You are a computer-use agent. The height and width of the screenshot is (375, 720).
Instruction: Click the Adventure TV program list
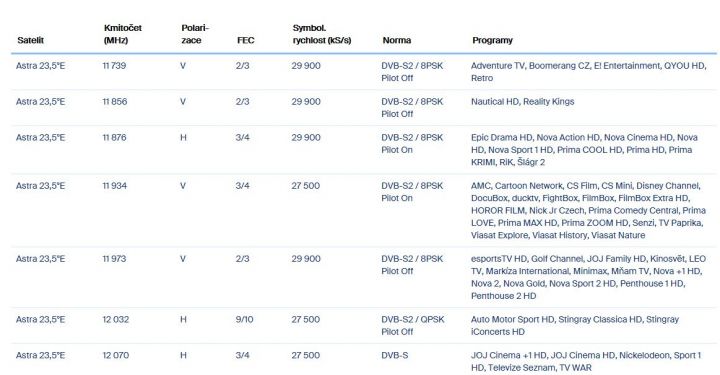point(588,72)
